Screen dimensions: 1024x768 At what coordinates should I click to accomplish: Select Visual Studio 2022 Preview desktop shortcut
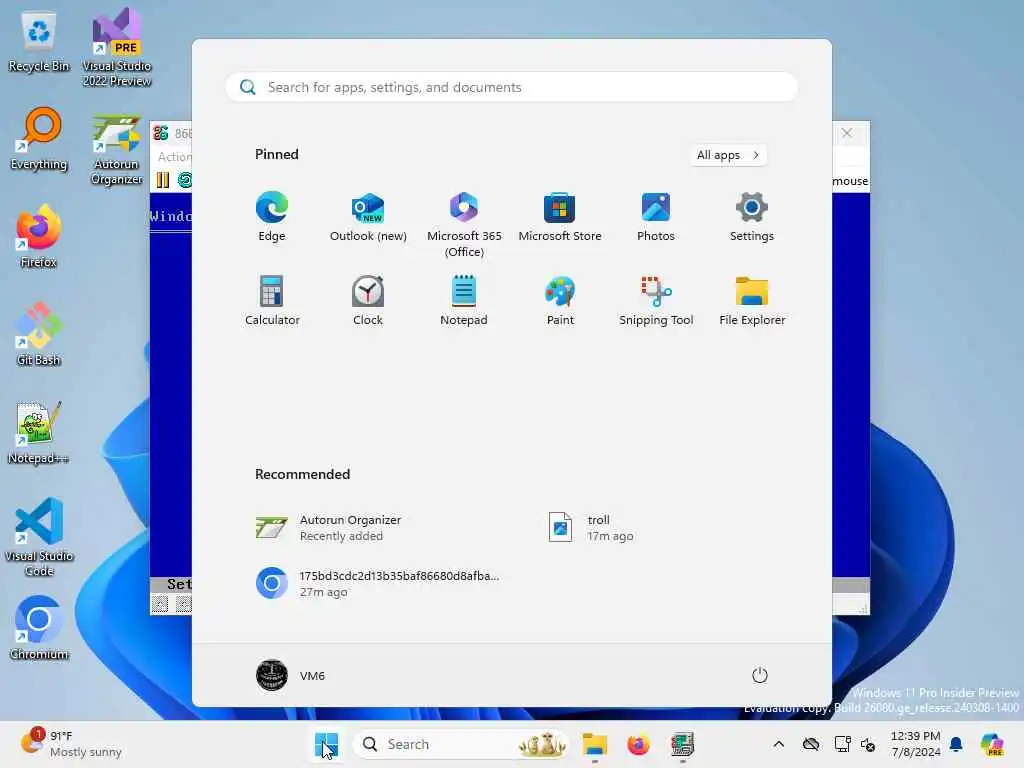117,47
